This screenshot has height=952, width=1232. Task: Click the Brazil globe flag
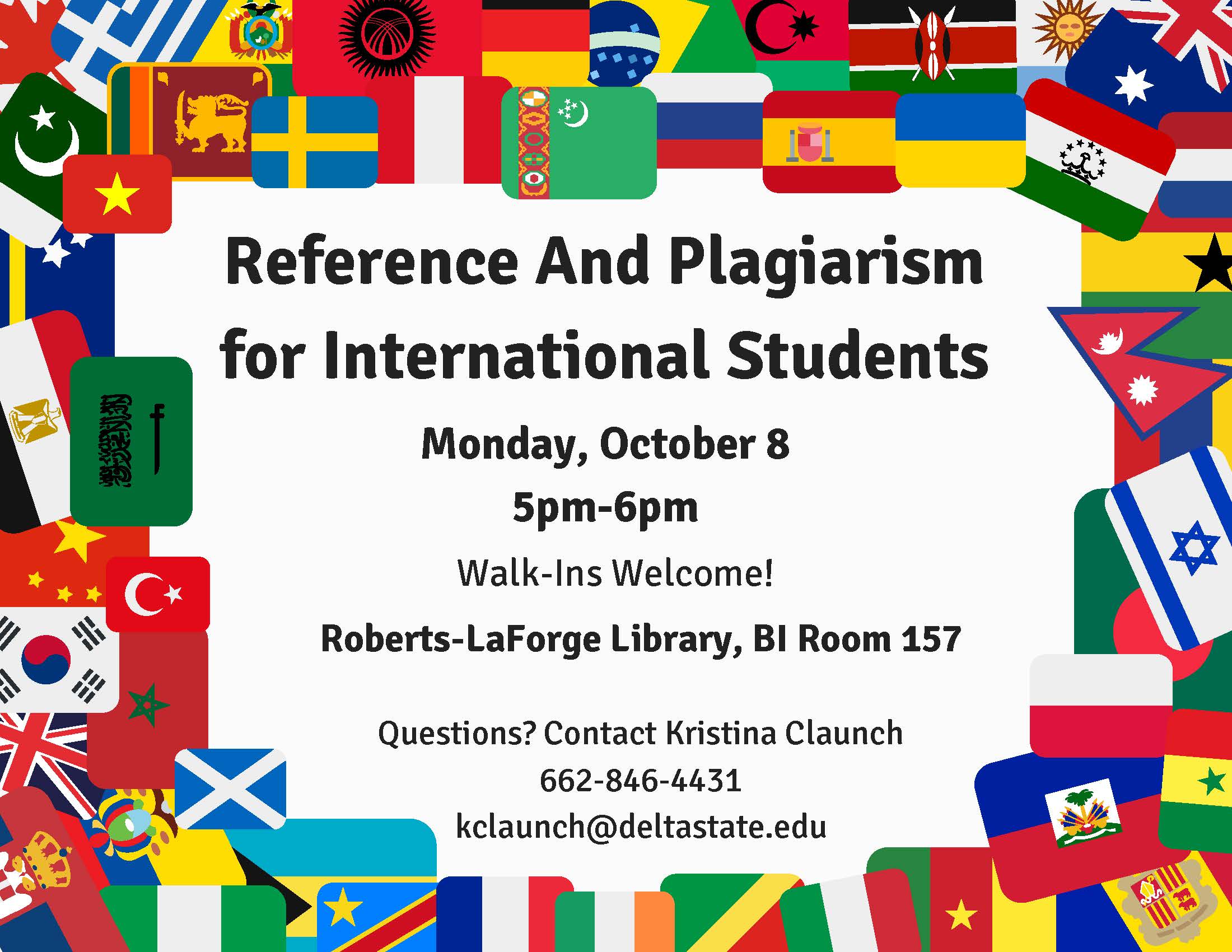[671, 43]
